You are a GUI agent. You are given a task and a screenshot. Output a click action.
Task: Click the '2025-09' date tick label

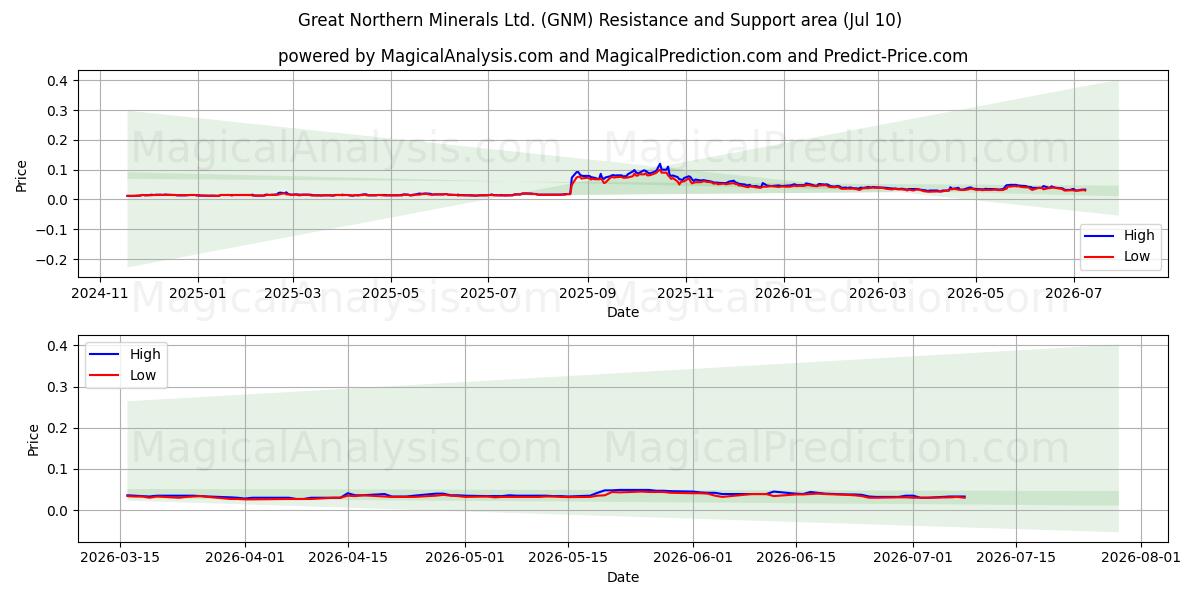click(x=587, y=294)
